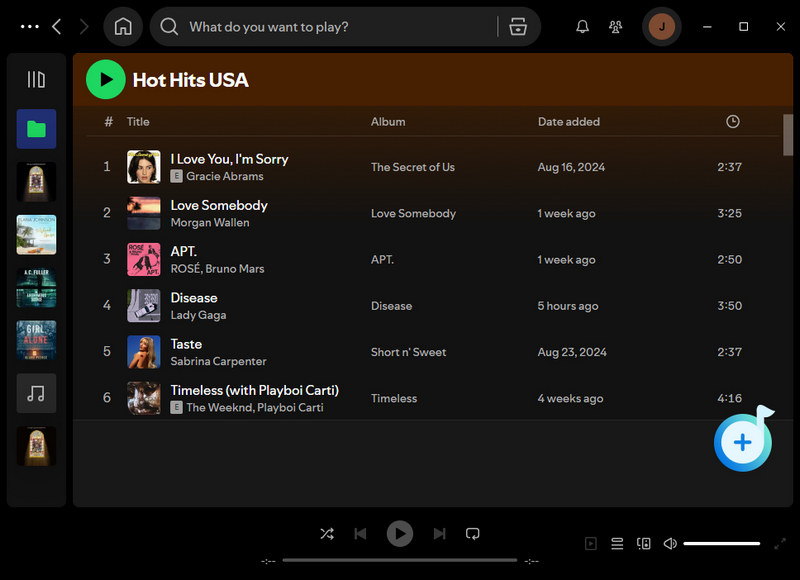The image size is (800, 580).
Task: Click the Disease cover art
Action: point(143,306)
